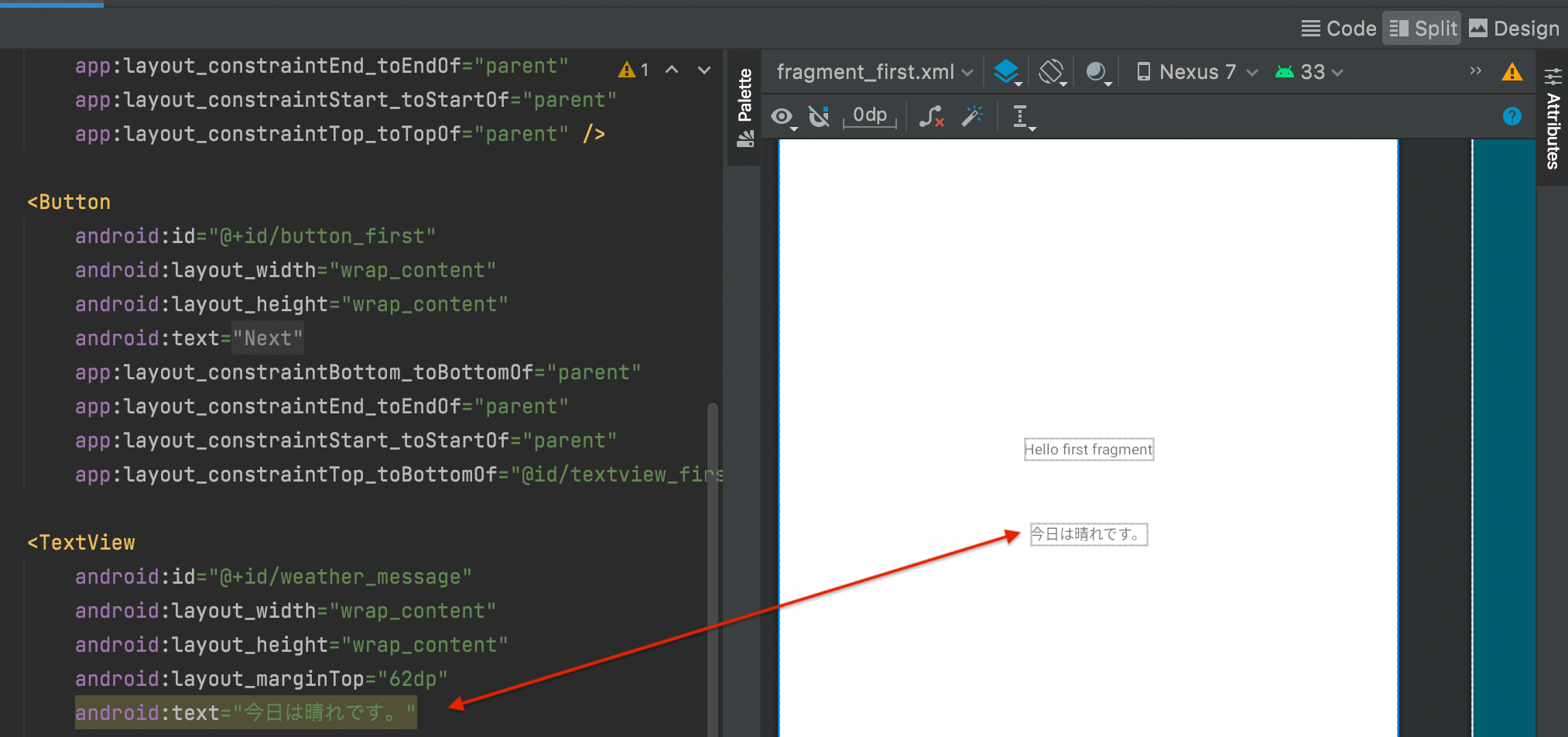Switch to Design view mode
1568x737 pixels.
[1515, 29]
